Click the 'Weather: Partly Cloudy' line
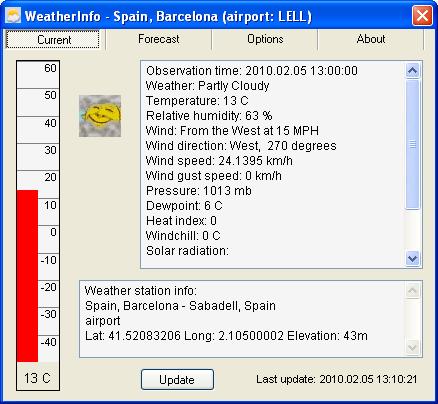 click(207, 86)
